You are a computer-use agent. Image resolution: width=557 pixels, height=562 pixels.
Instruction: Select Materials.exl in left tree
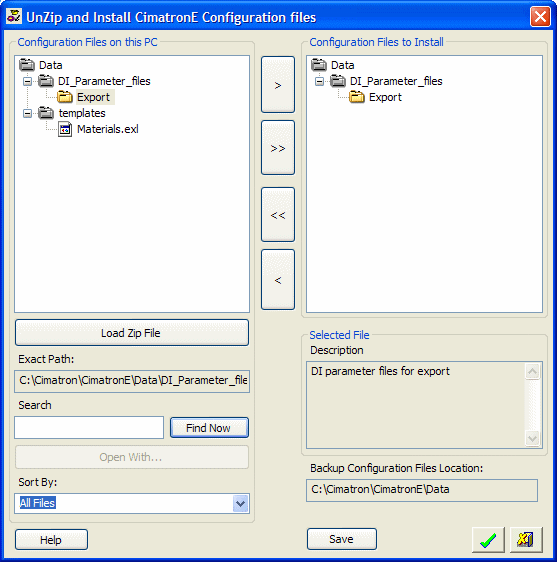(108, 129)
